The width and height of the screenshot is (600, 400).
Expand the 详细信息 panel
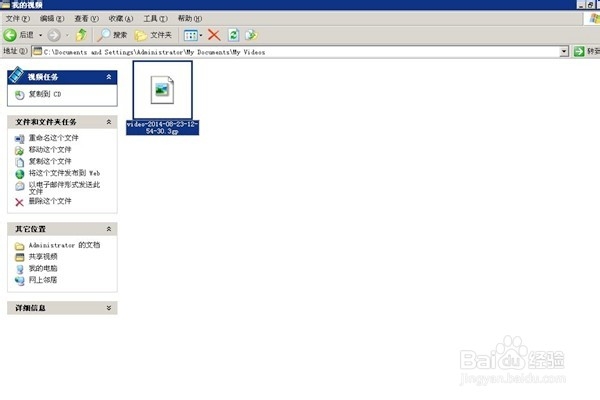tap(109, 308)
